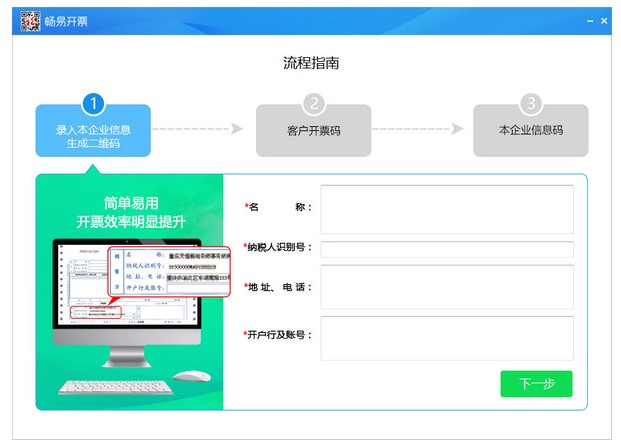This screenshot has height=448, width=621.
Task: Click the *地址、电话 label
Action: pos(277,287)
